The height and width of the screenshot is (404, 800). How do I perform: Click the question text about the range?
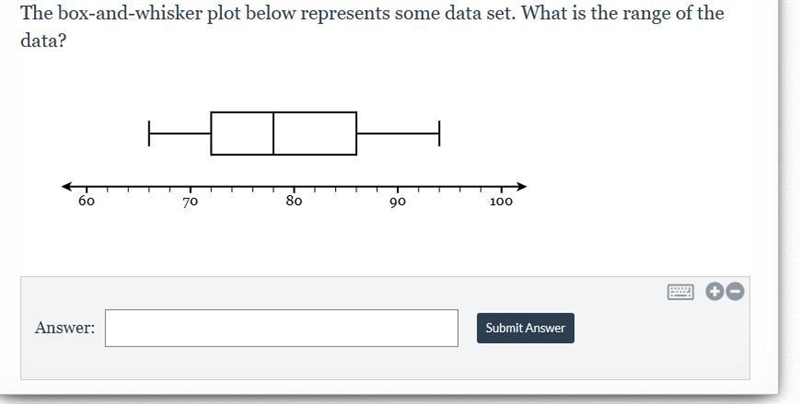pyautogui.click(x=372, y=26)
